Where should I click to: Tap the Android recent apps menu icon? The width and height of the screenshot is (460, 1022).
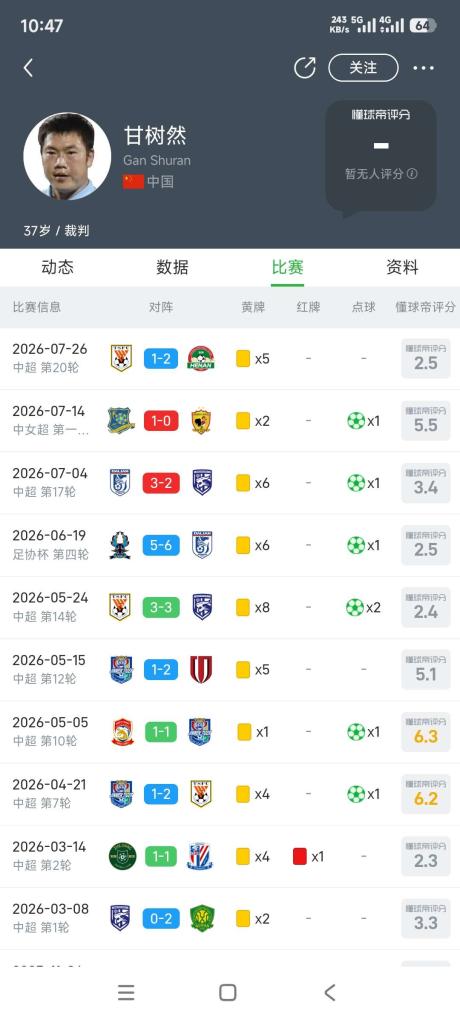click(126, 992)
